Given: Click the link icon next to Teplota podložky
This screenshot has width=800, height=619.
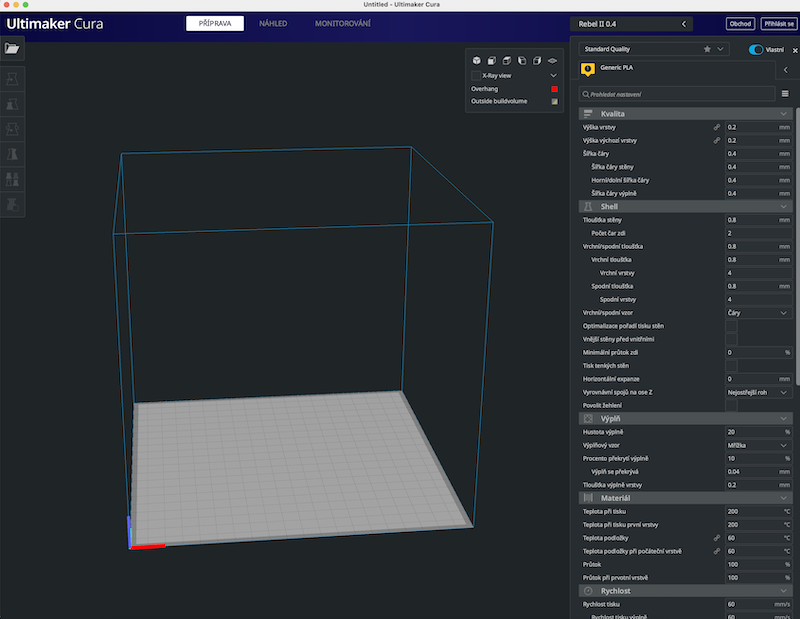Looking at the screenshot, I should [716, 538].
